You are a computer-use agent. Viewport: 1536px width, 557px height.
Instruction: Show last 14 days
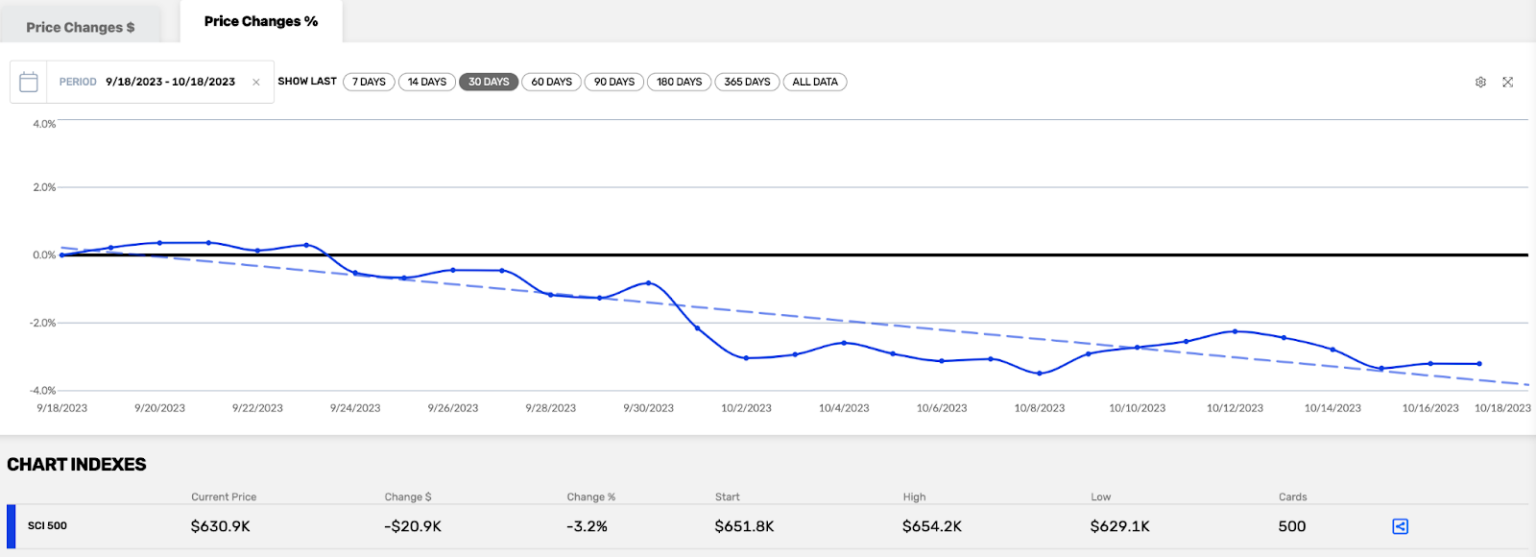click(x=427, y=82)
